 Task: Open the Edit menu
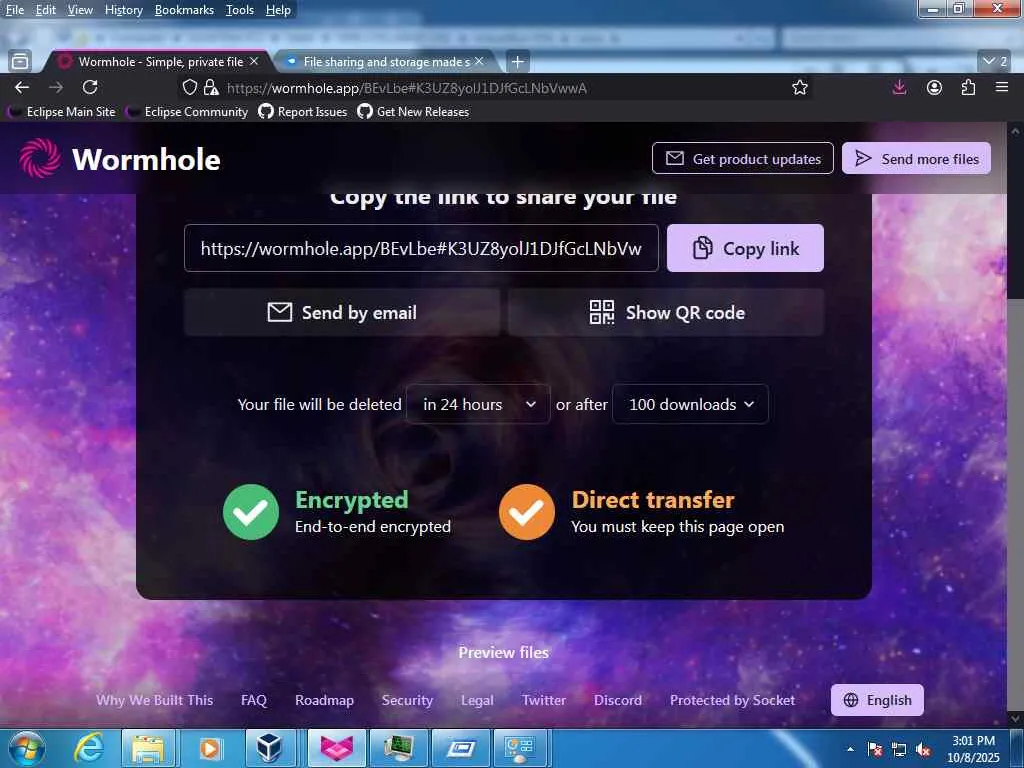click(x=45, y=10)
